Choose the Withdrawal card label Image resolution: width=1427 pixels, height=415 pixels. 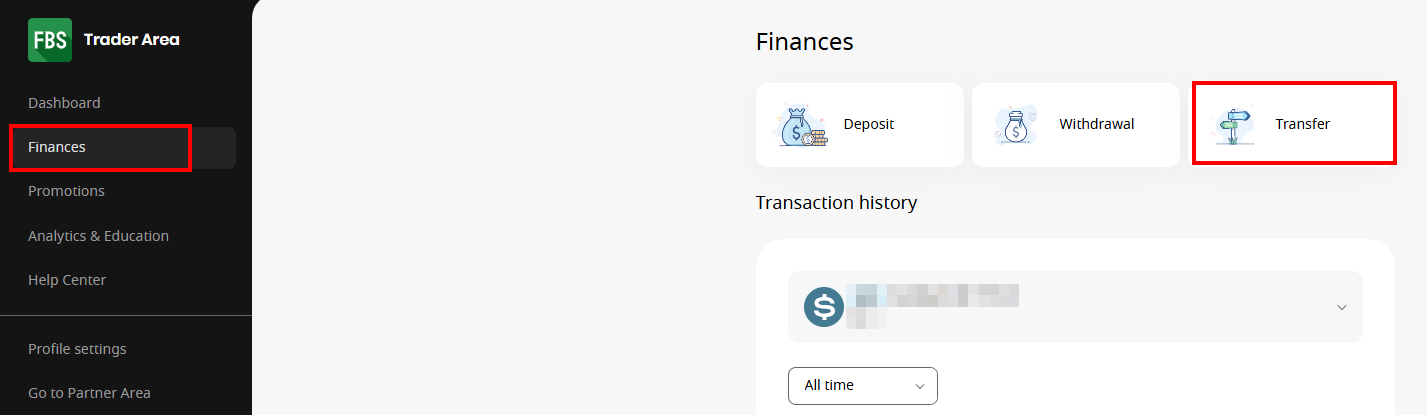click(x=1097, y=124)
